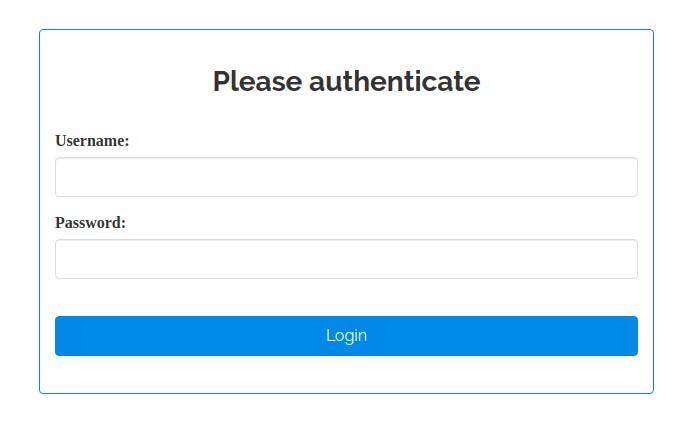
Task: Click the "Password:" label
Action: (x=90, y=223)
